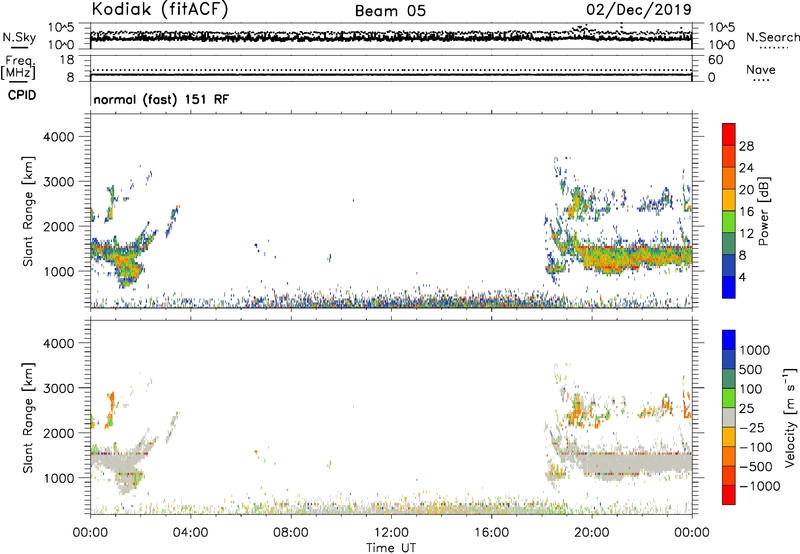
Task: Click the 'Slant Range [km]' label of the velocity plot
Action: coord(28,418)
